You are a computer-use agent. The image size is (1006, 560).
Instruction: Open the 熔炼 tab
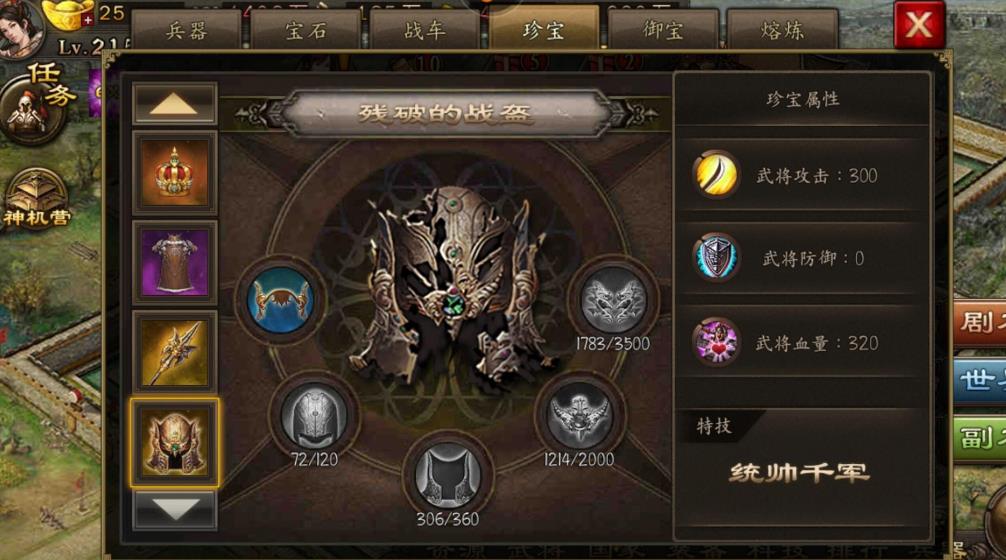783,30
